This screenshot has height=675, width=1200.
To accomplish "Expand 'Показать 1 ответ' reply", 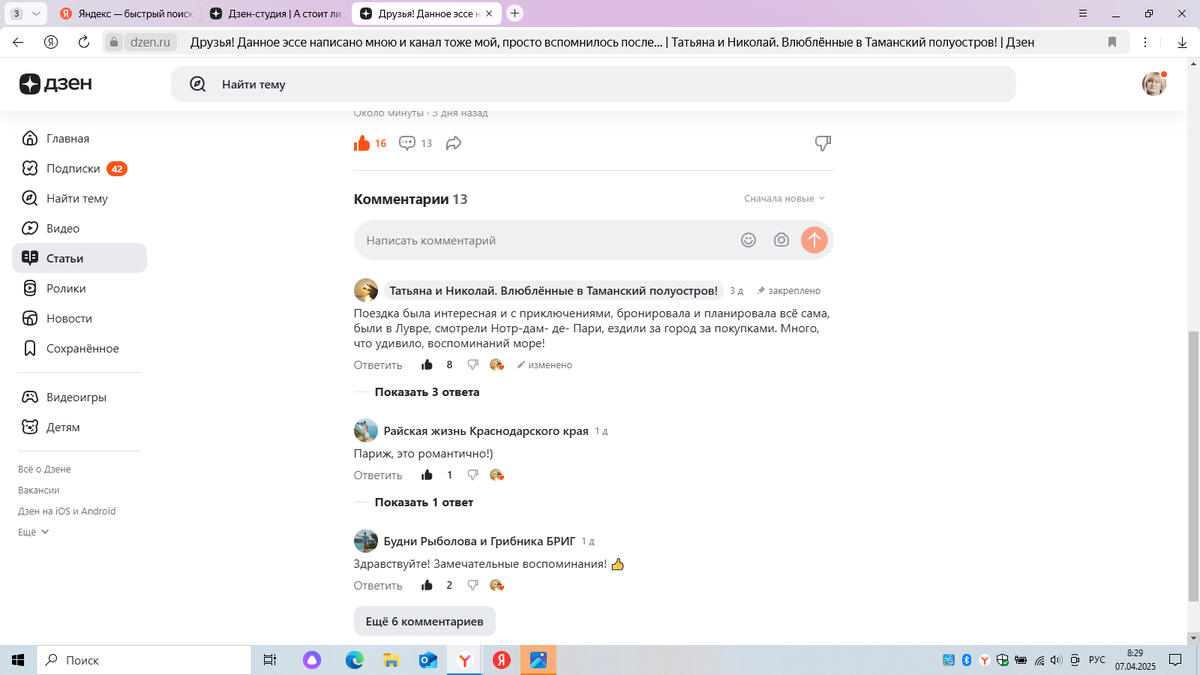I will (424, 502).
